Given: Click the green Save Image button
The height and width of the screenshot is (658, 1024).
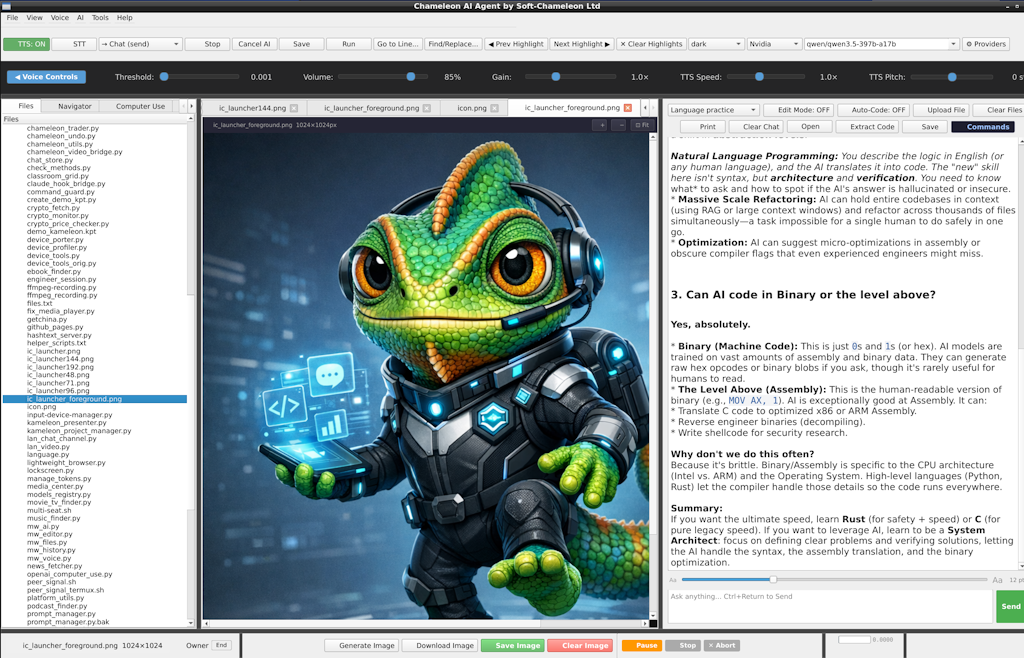Looking at the screenshot, I should click(513, 646).
